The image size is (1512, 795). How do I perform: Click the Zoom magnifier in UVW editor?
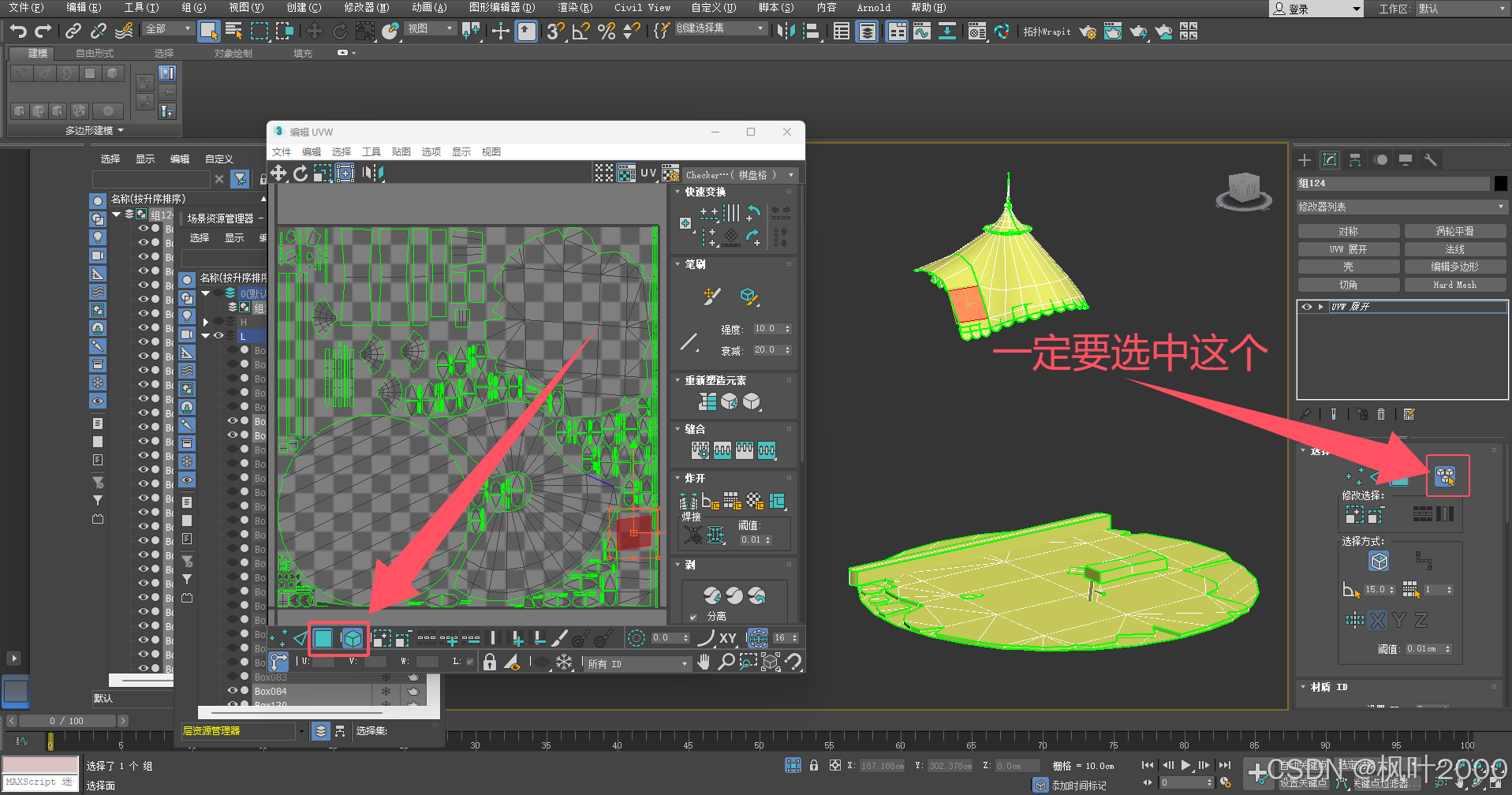pos(726,662)
